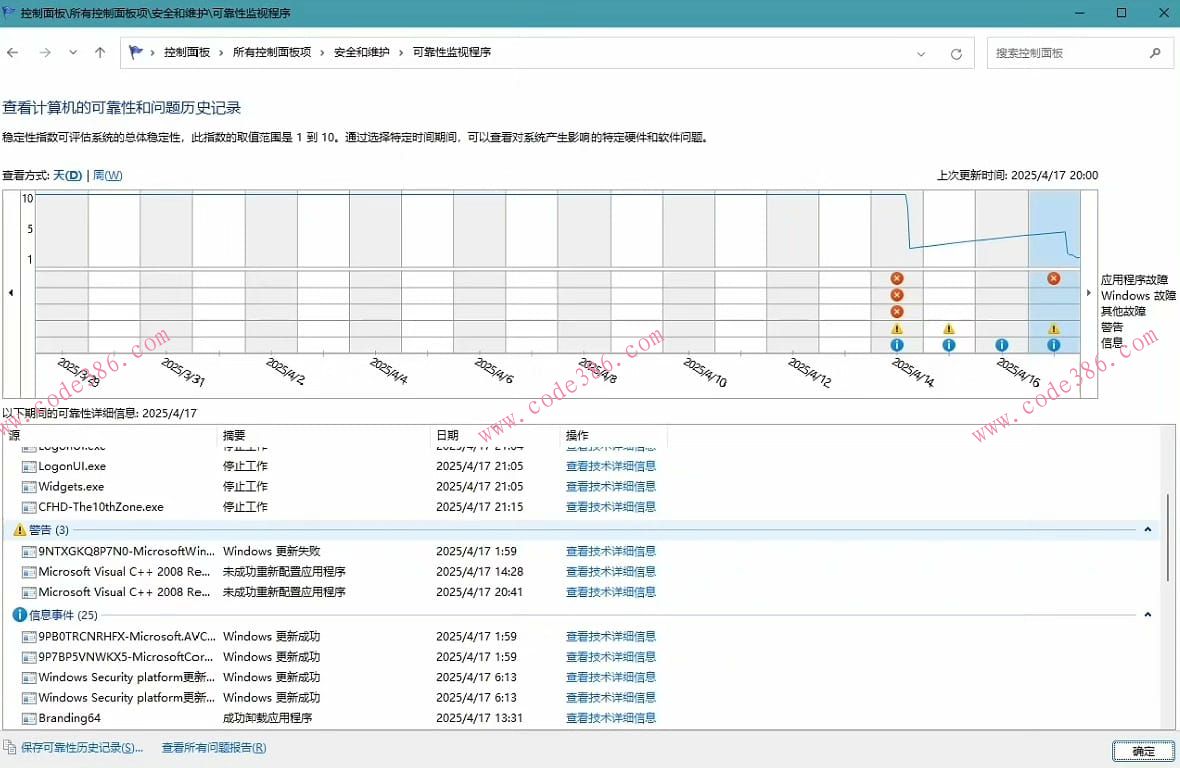The width and height of the screenshot is (1180, 768).
Task: Click the back navigation arrow
Action: pos(13,53)
